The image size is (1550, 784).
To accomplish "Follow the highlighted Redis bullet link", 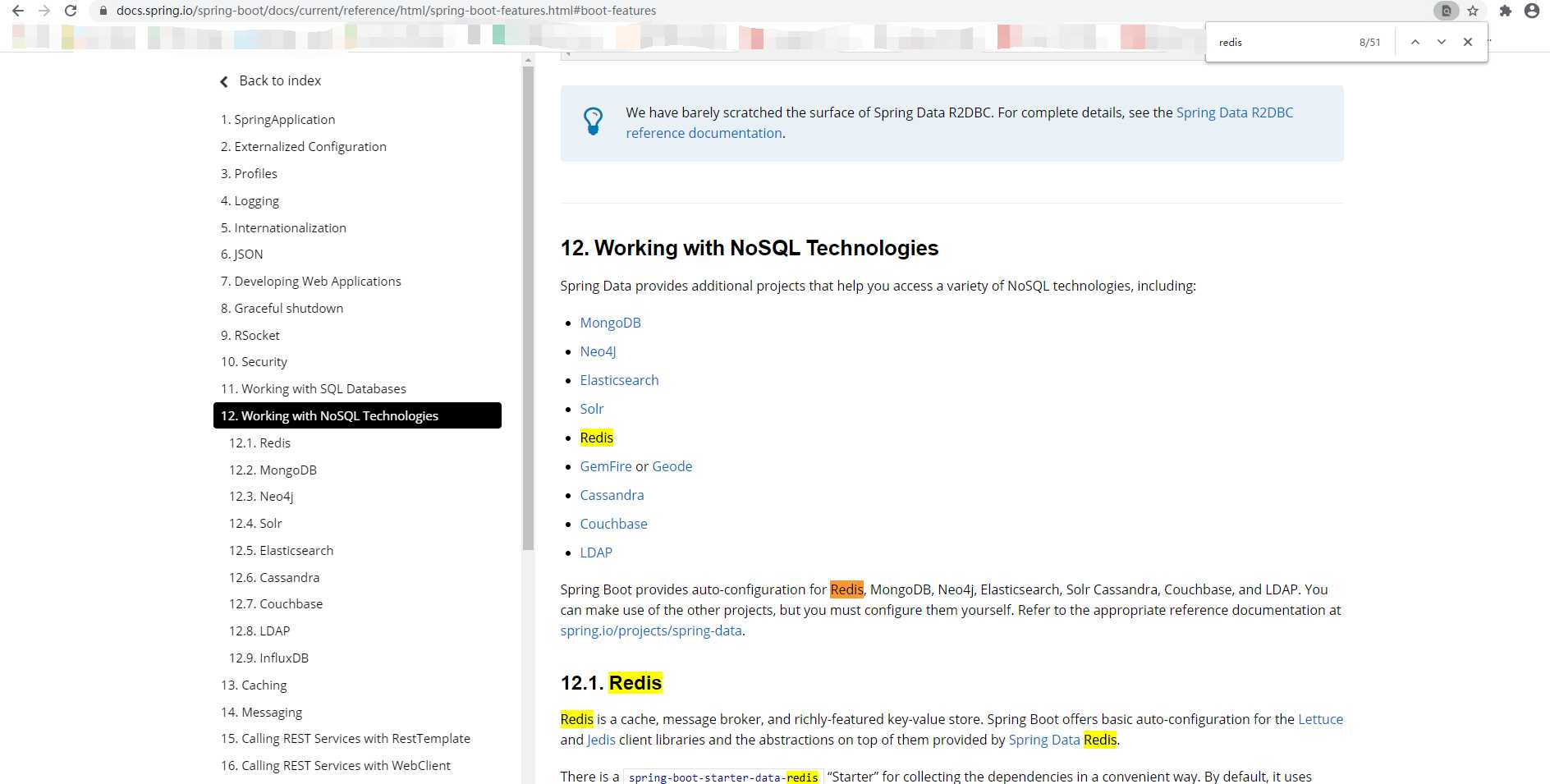I will tap(596, 438).
